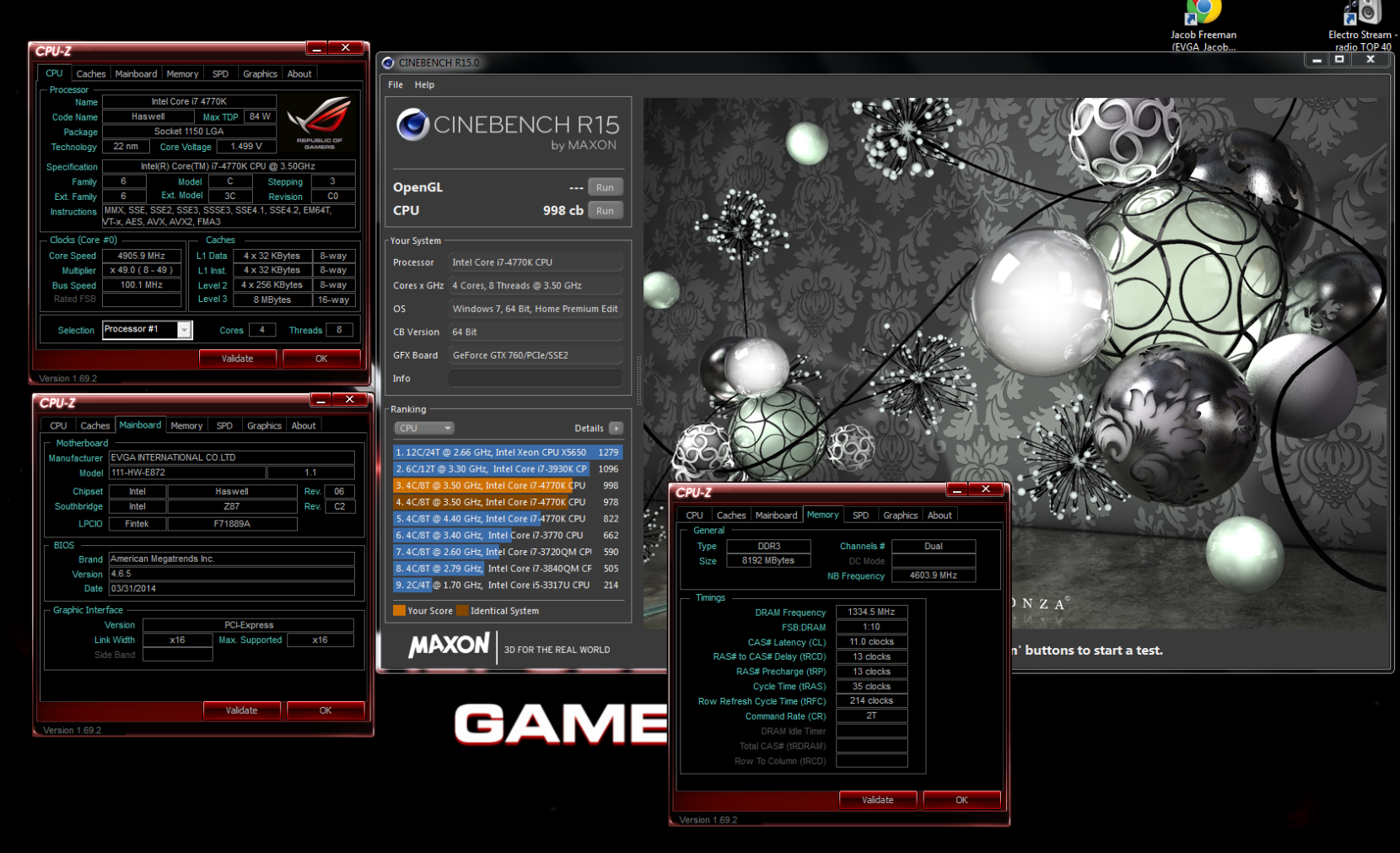Click the orange Your Score legend swatch
1400x853 pixels.
(399, 611)
